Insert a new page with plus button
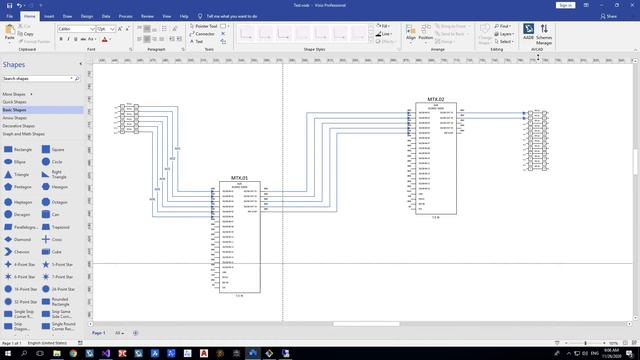 (136, 333)
